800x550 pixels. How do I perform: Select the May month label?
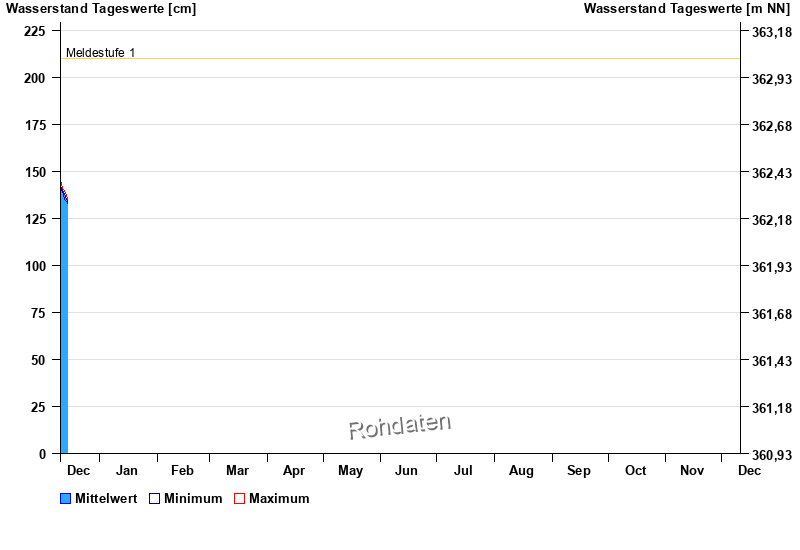coord(350,471)
